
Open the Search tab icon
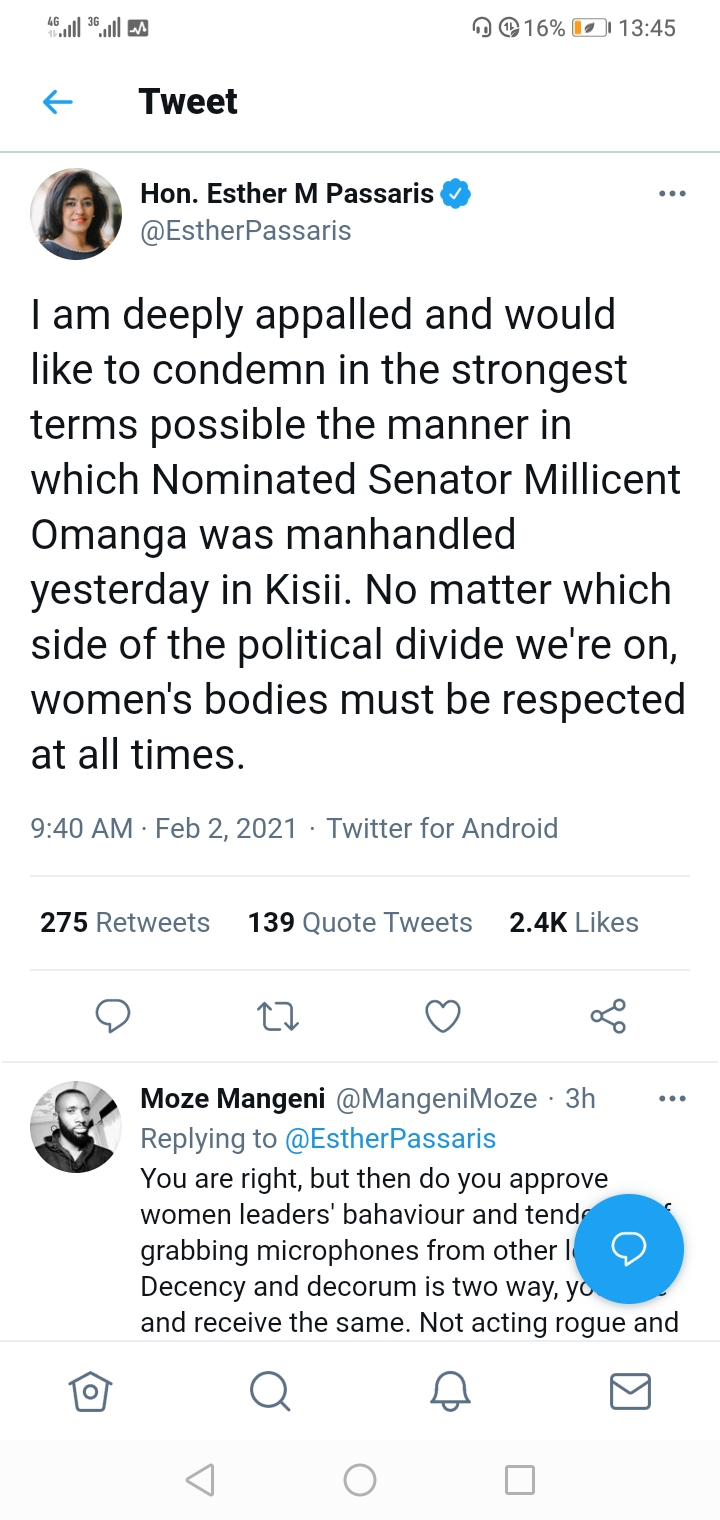(270, 1390)
